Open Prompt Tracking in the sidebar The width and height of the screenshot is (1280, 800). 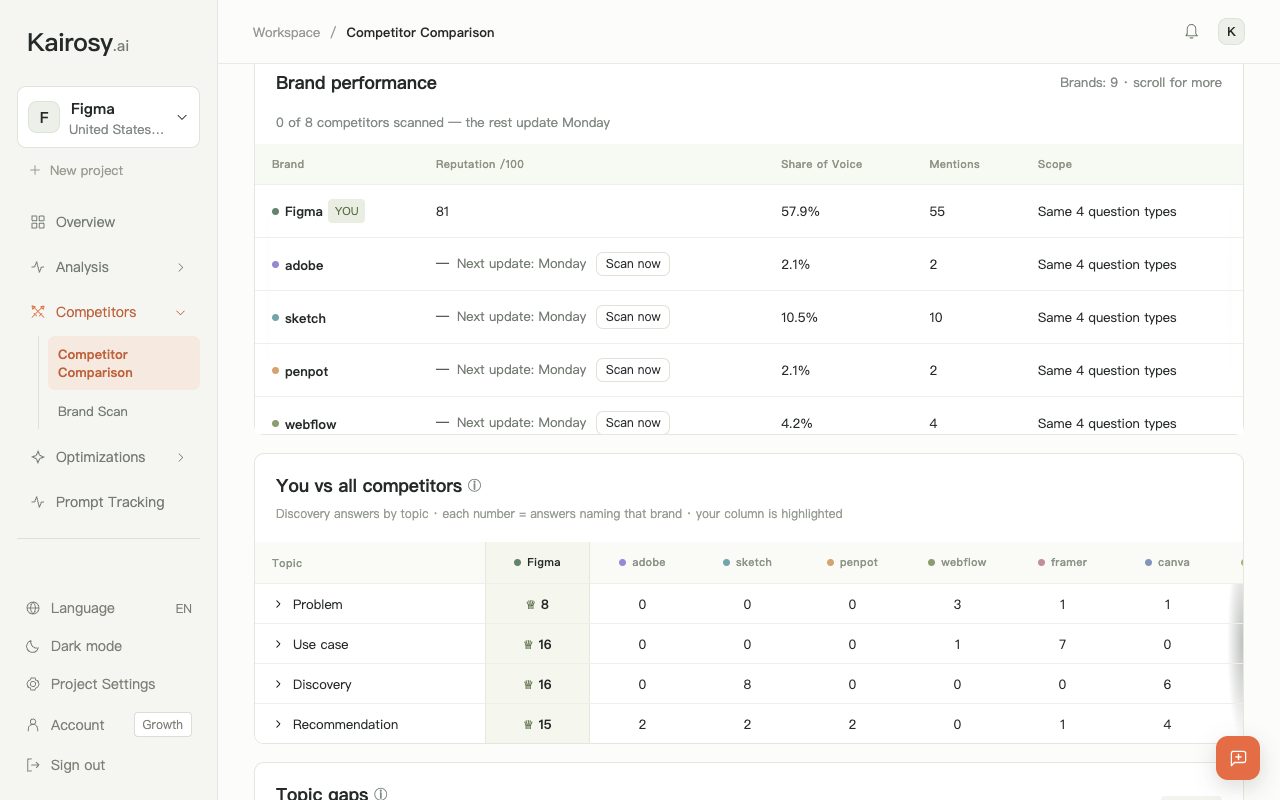coord(108,502)
